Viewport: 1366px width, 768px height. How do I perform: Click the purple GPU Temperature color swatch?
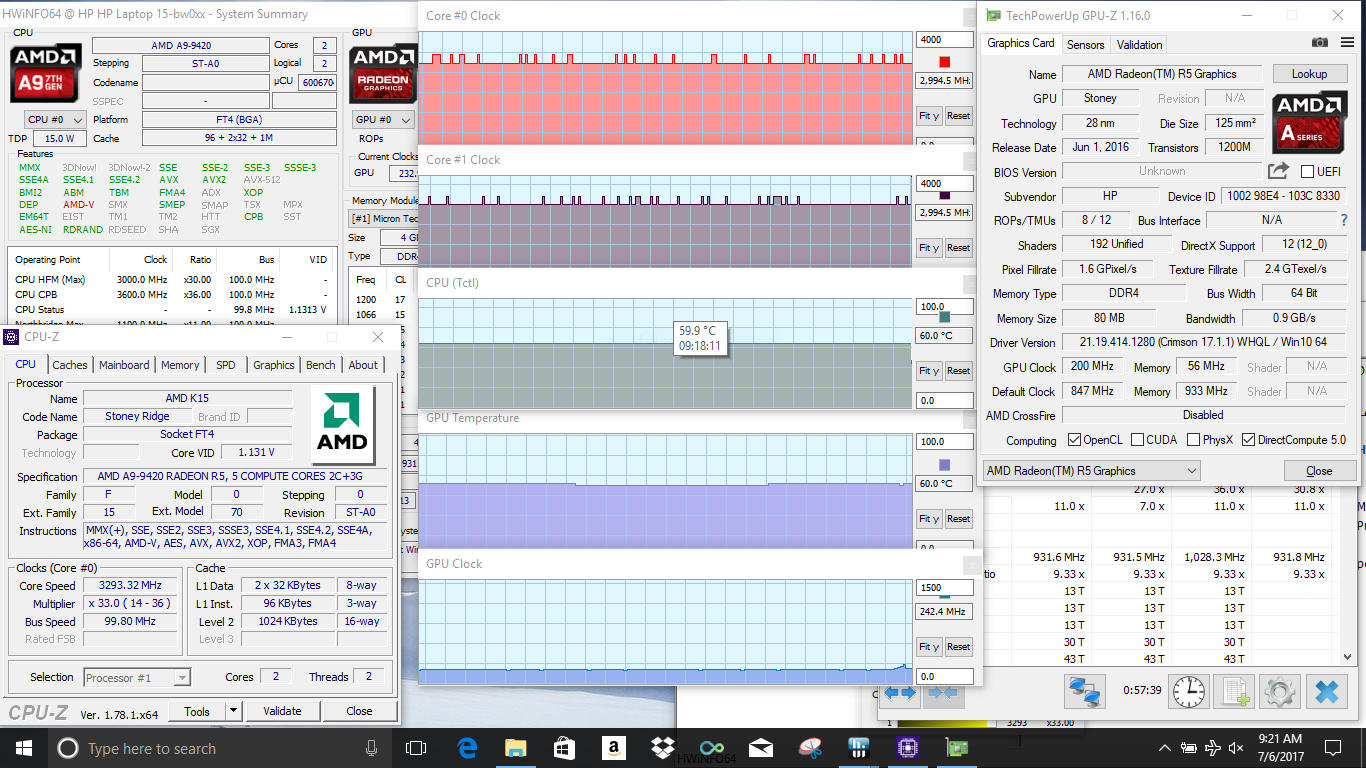pyautogui.click(x=945, y=465)
